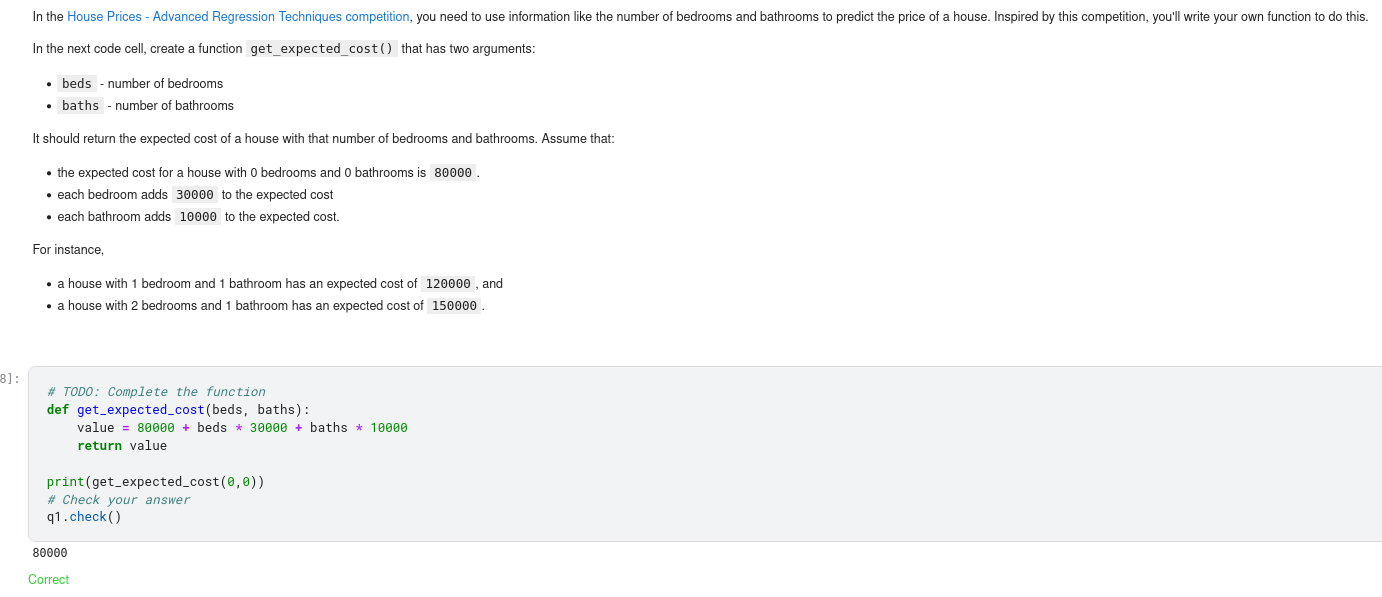Click the beds inline code bullet
Image resolution: width=1382 pixels, height=597 pixels.
click(x=77, y=84)
